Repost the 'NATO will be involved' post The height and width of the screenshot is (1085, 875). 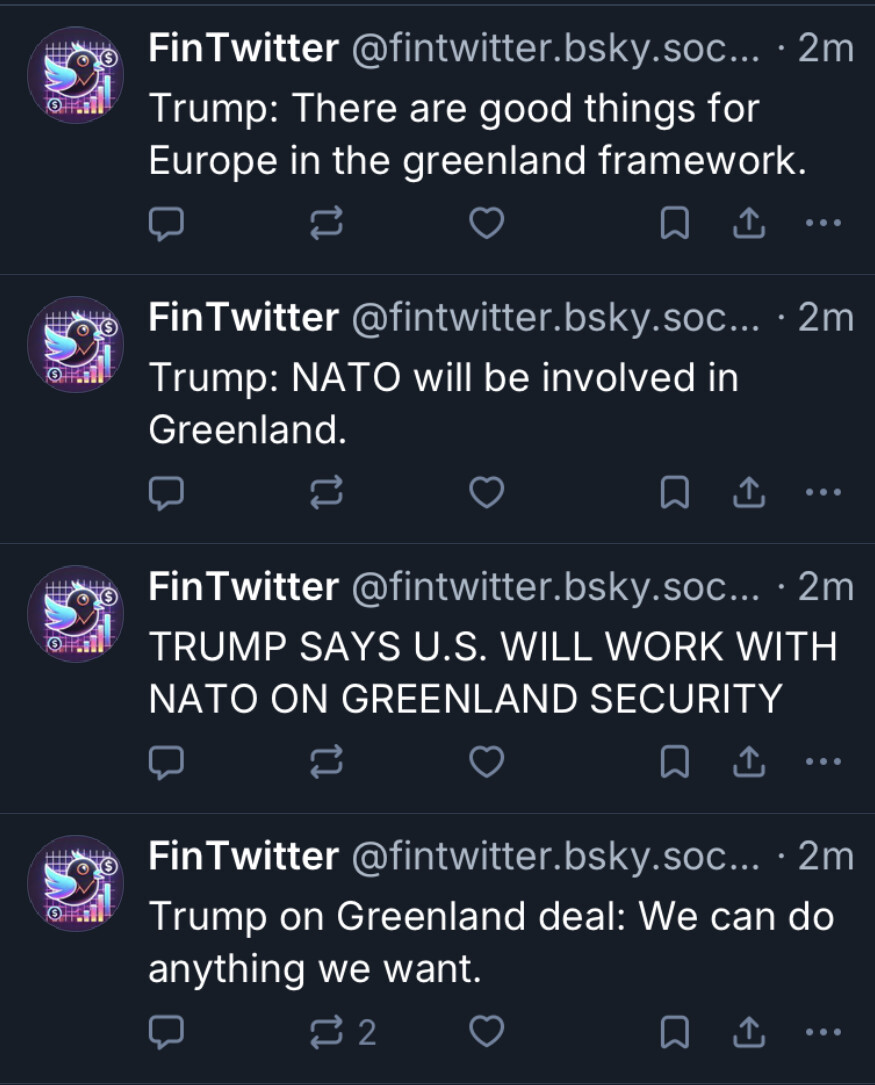(x=326, y=492)
